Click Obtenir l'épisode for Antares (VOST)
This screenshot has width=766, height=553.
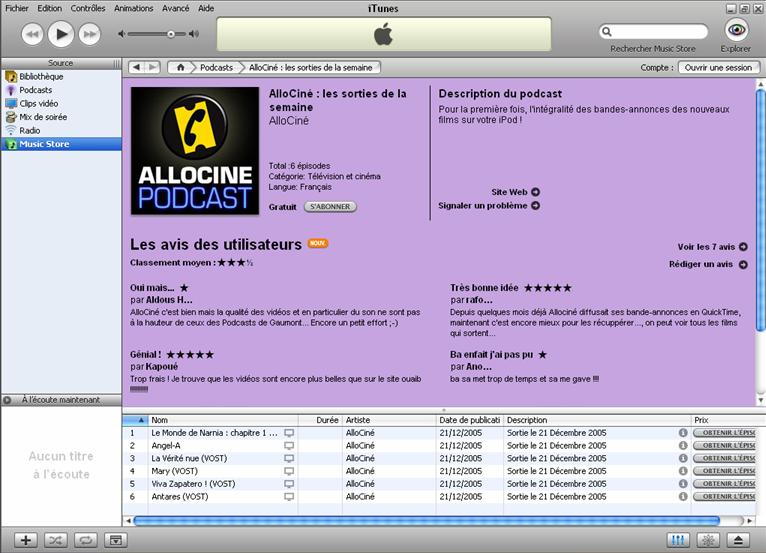724,496
